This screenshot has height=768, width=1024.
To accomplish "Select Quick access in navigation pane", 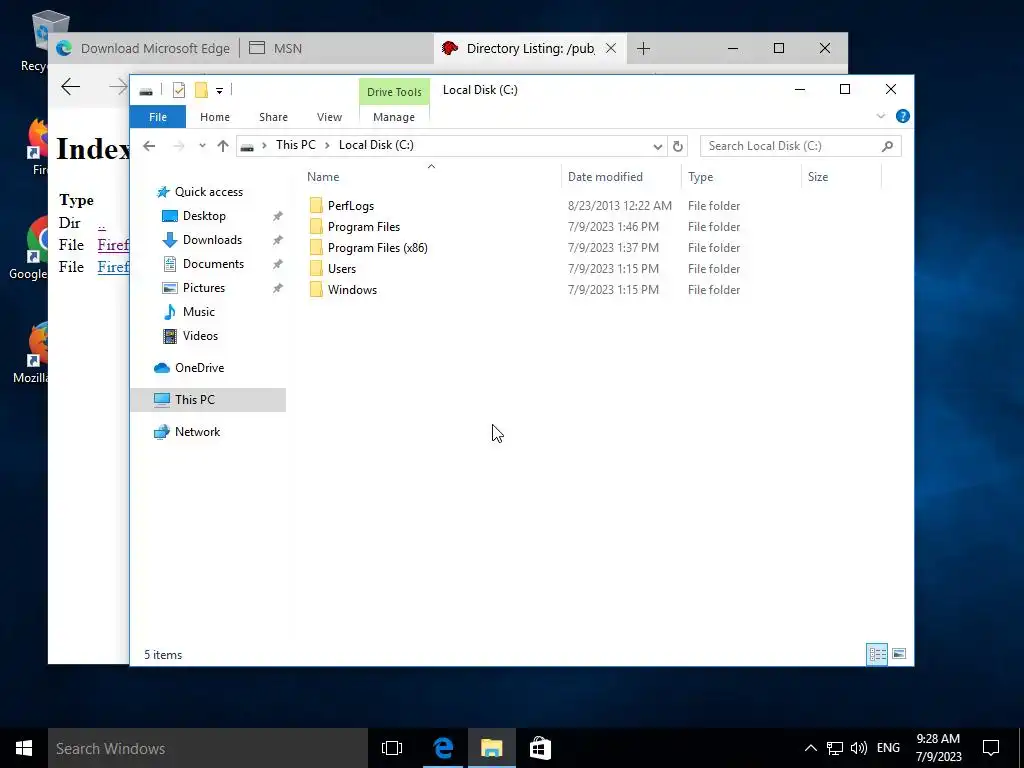I will (x=208, y=192).
